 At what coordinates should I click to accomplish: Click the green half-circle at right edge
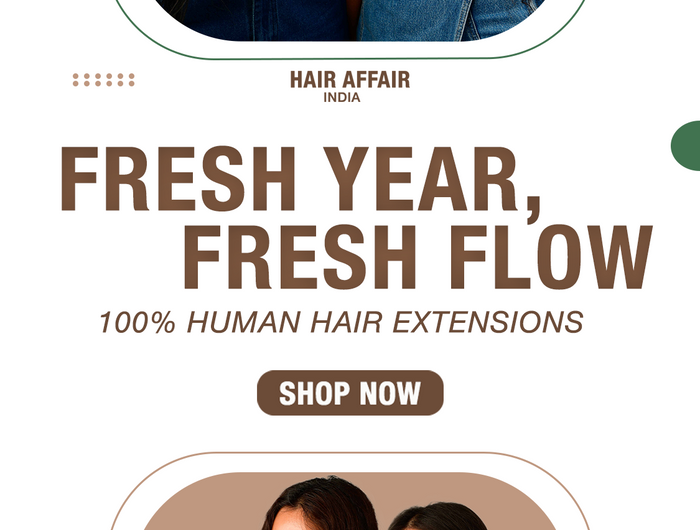coord(686,145)
